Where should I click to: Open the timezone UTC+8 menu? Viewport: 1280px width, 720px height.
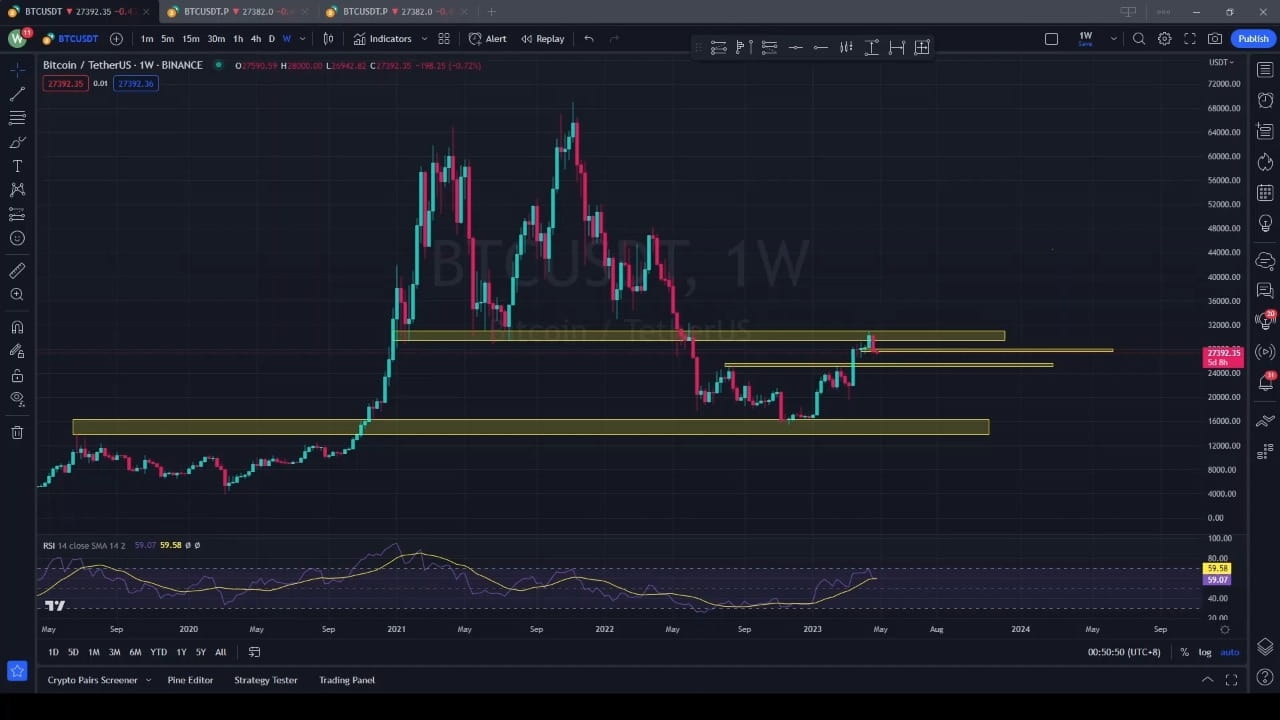click(x=1124, y=652)
